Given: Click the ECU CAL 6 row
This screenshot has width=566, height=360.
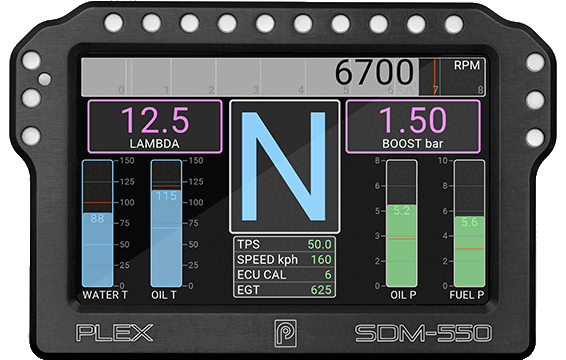Looking at the screenshot, I should point(284,275).
